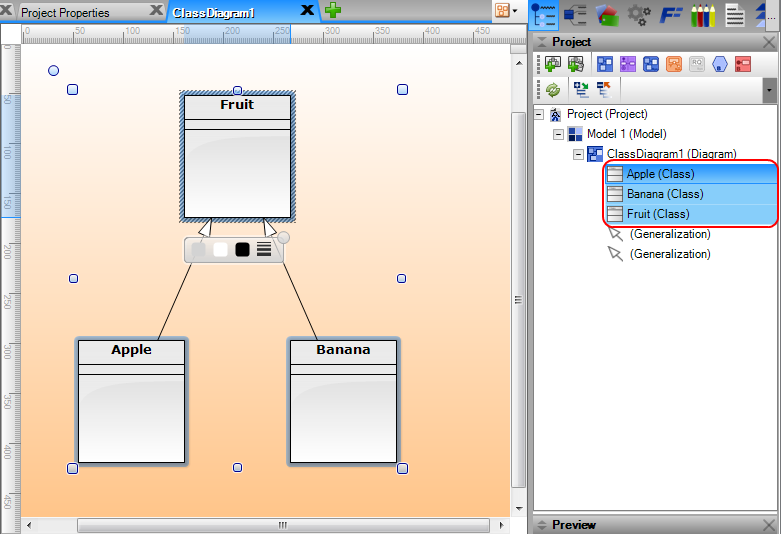Click the small circle popup handle
Viewport: 781px width, 534px height.
[x=283, y=238]
